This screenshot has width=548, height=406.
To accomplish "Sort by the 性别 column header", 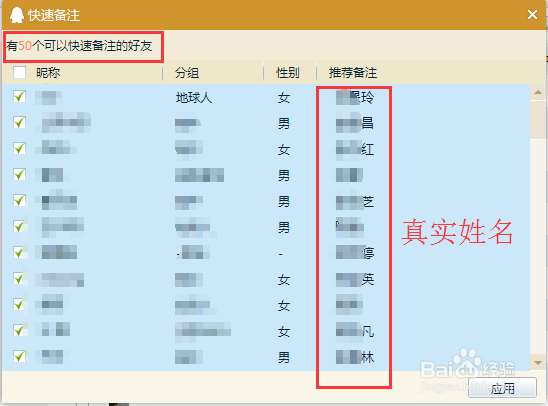I will [288, 73].
